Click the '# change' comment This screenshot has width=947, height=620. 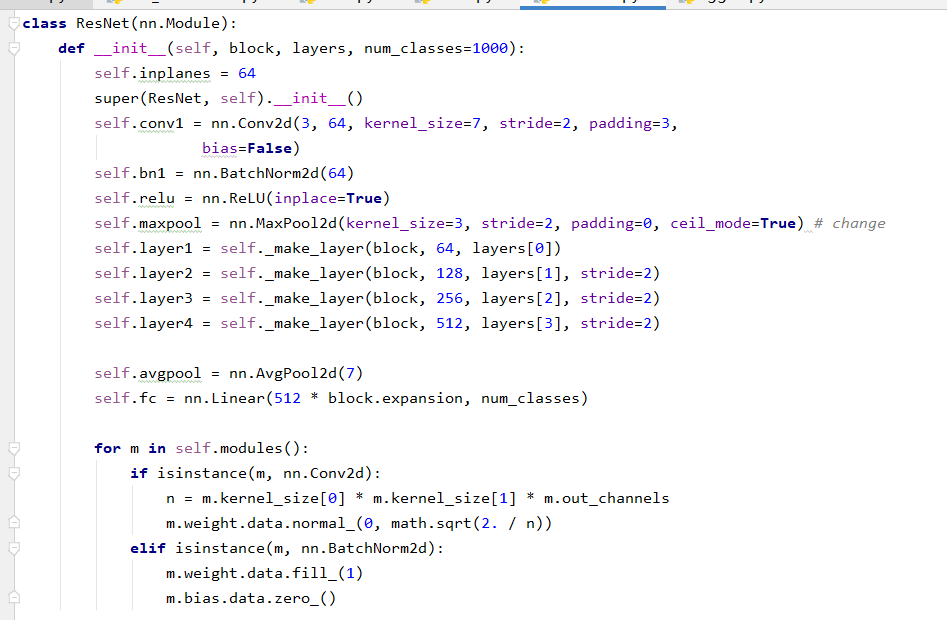(849, 223)
